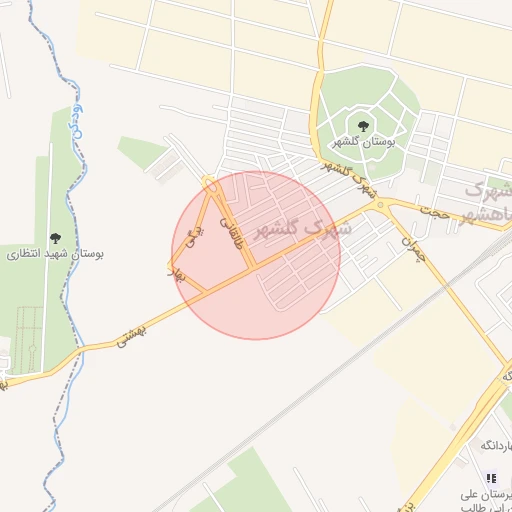Image resolution: width=512 pixels, height=512 pixels.
Task: Click the طالقانی street name label
Action: [x=231, y=234]
